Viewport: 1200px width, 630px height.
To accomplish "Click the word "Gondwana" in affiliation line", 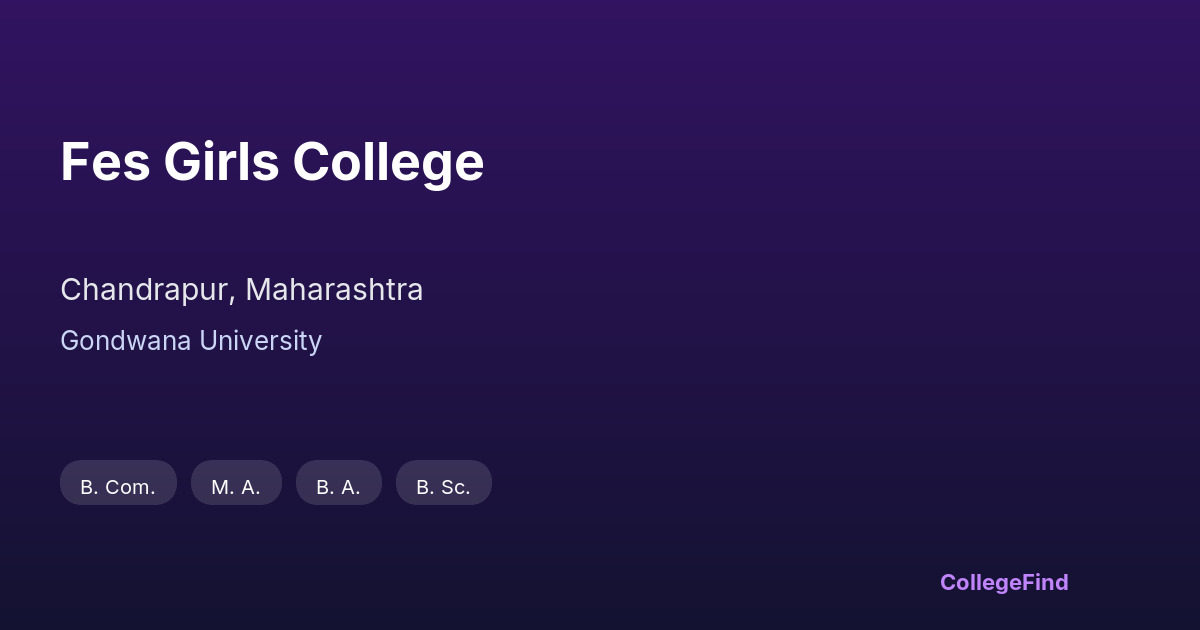I will 125,341.
